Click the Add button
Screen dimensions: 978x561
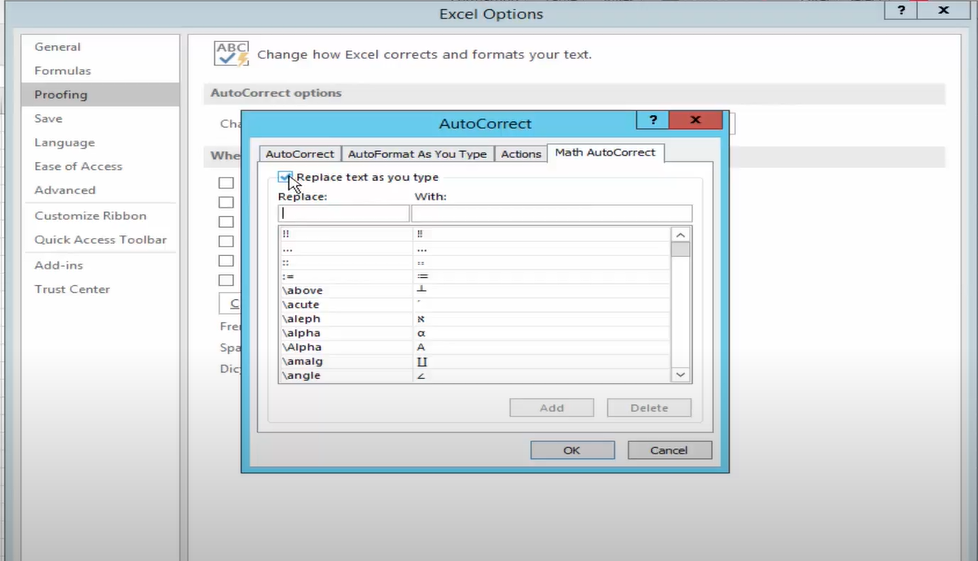(x=551, y=407)
